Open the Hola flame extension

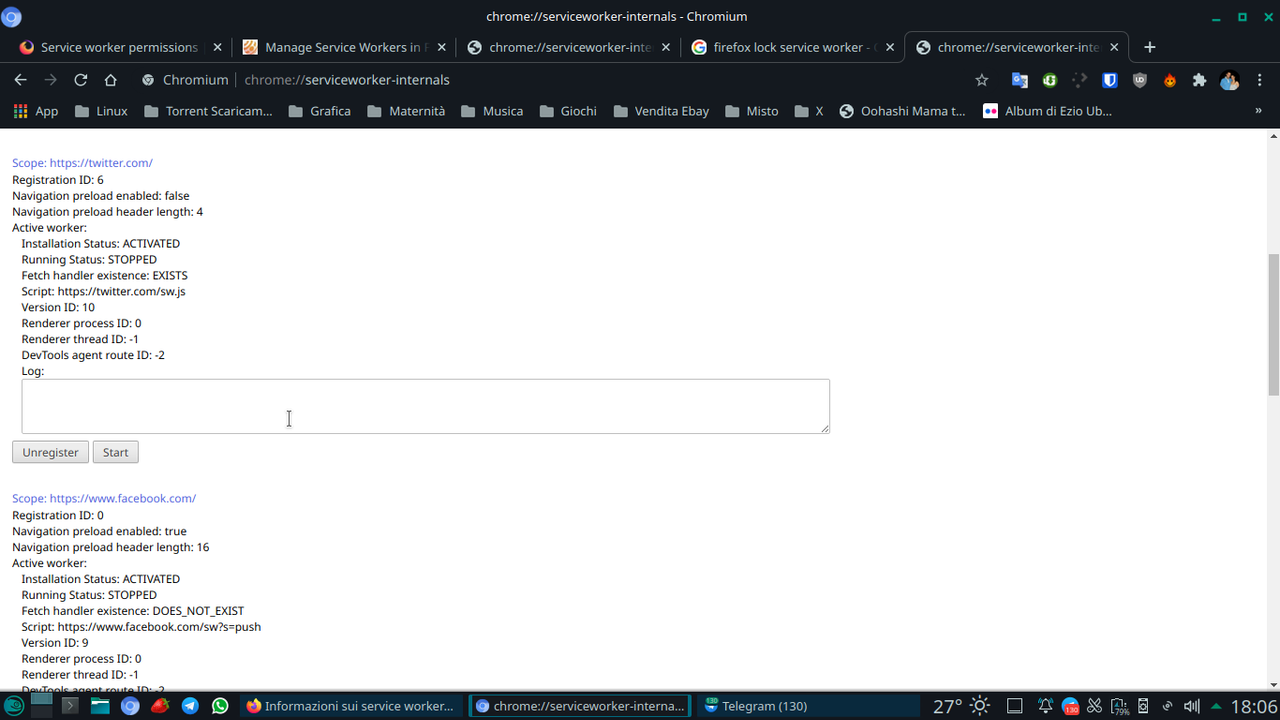click(1170, 80)
